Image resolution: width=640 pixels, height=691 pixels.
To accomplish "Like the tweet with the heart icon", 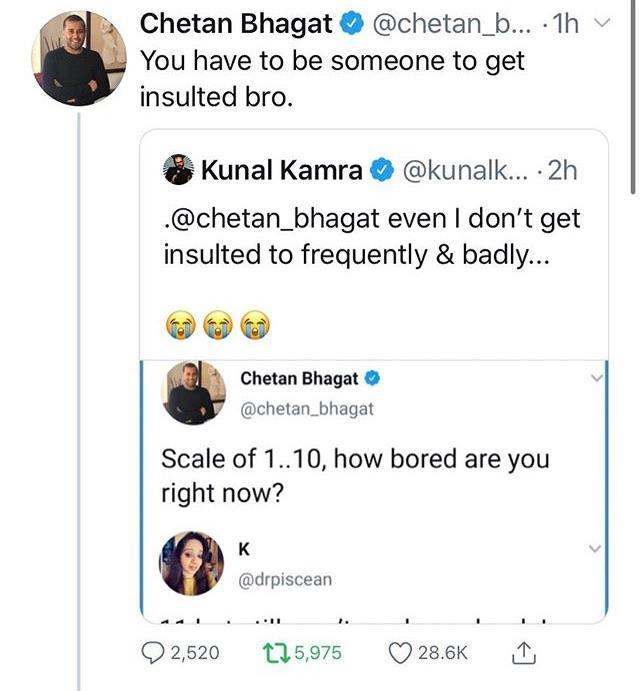I will (400, 653).
